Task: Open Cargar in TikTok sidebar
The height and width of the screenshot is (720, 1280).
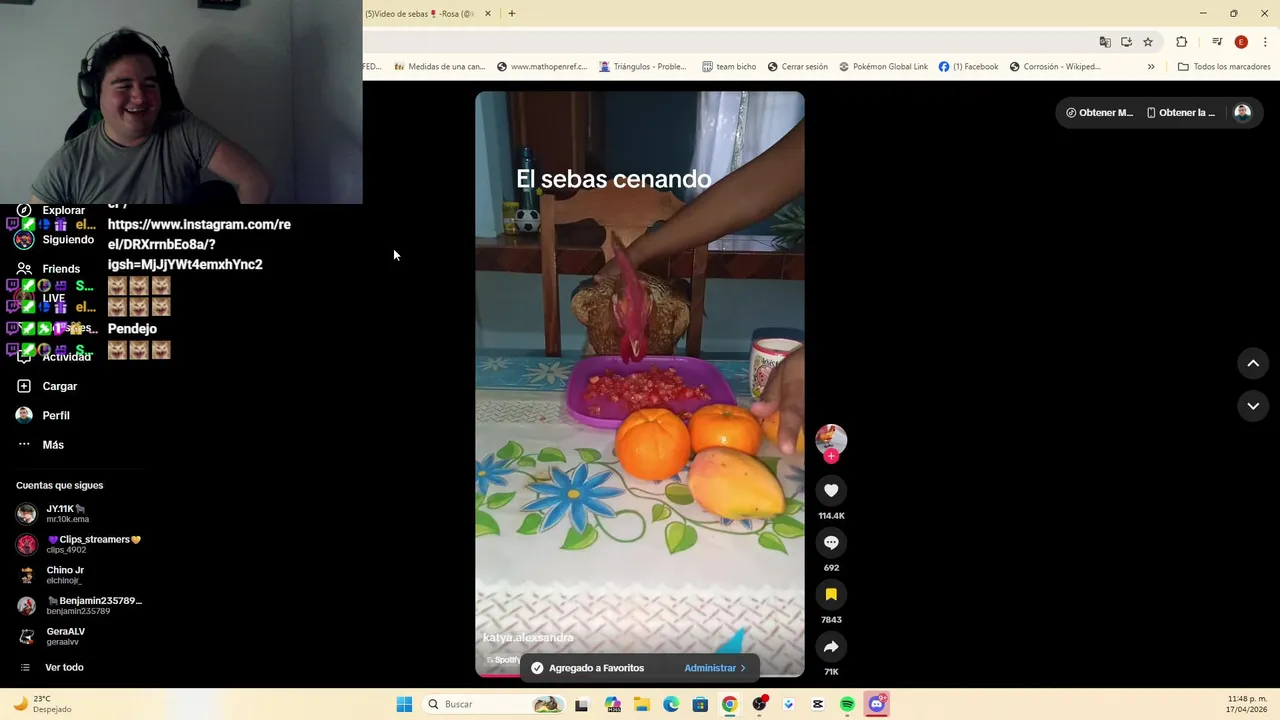Action: click(48, 386)
